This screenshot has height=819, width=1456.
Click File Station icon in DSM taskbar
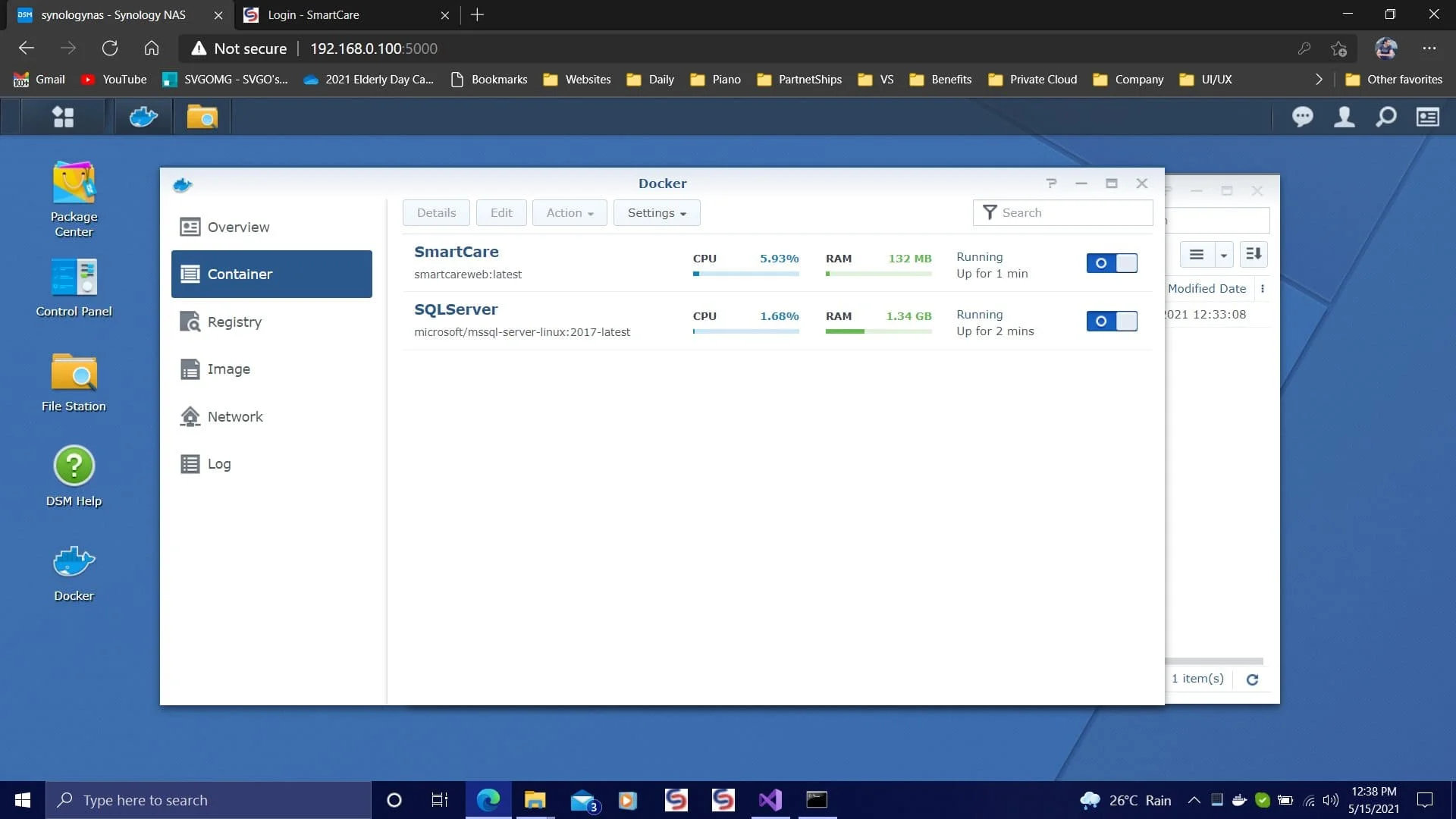(202, 117)
